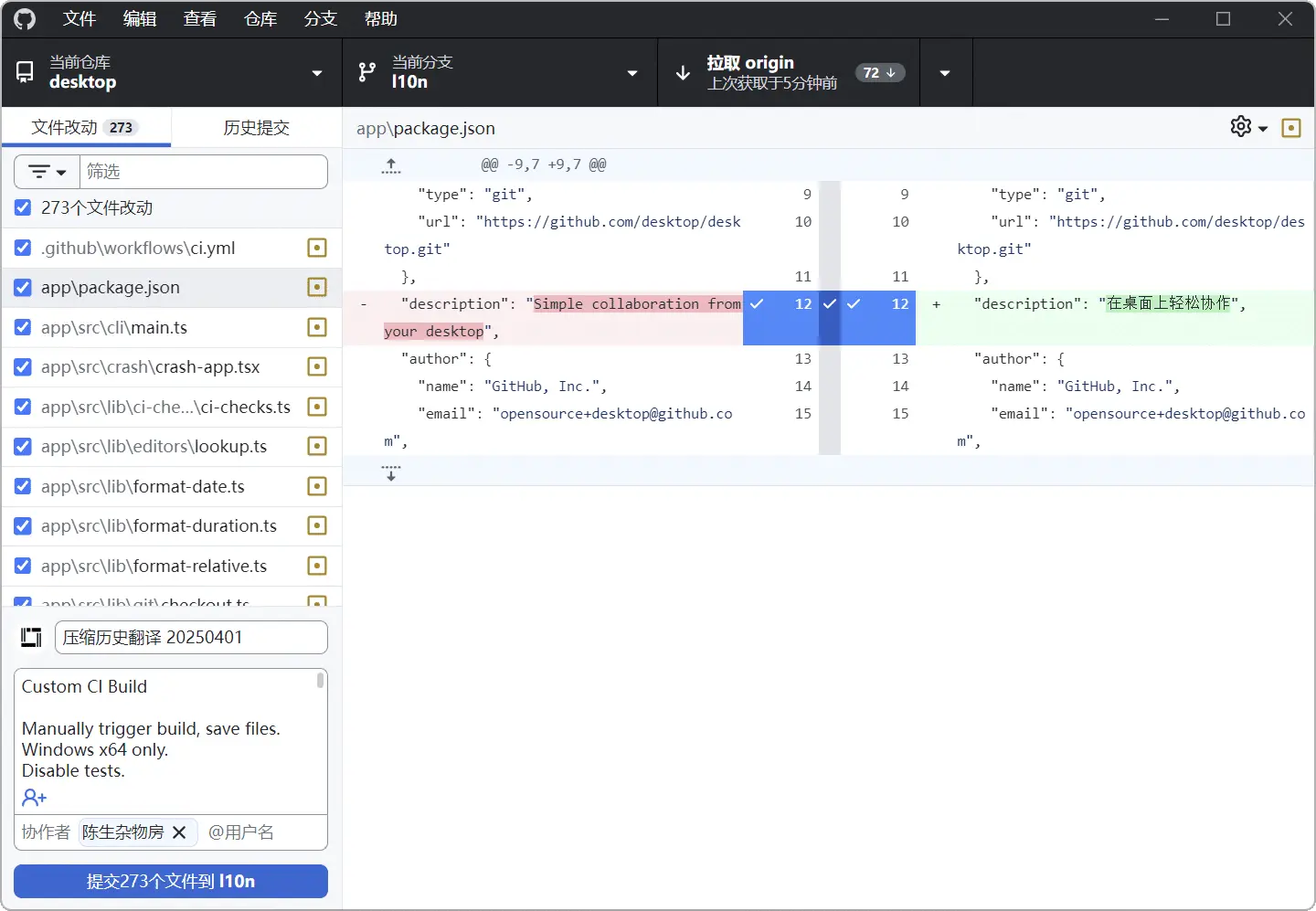Commit 273 files to l10n

tap(171, 882)
